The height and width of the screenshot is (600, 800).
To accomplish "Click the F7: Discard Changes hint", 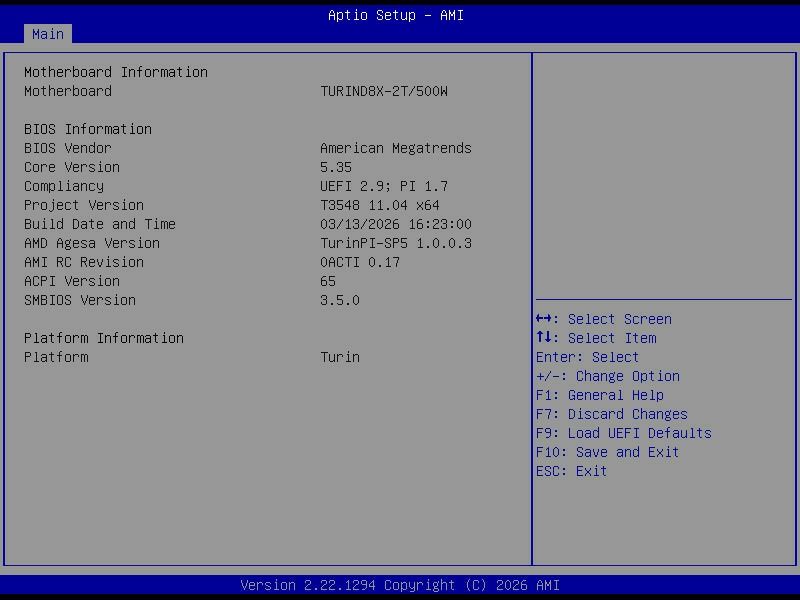I will tap(612, 414).
